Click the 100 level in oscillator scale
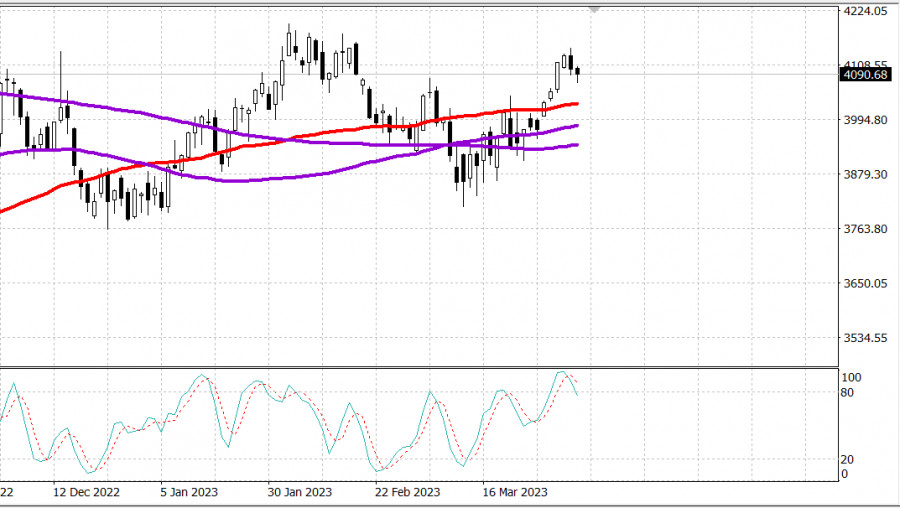This screenshot has height=508, width=900. [852, 378]
